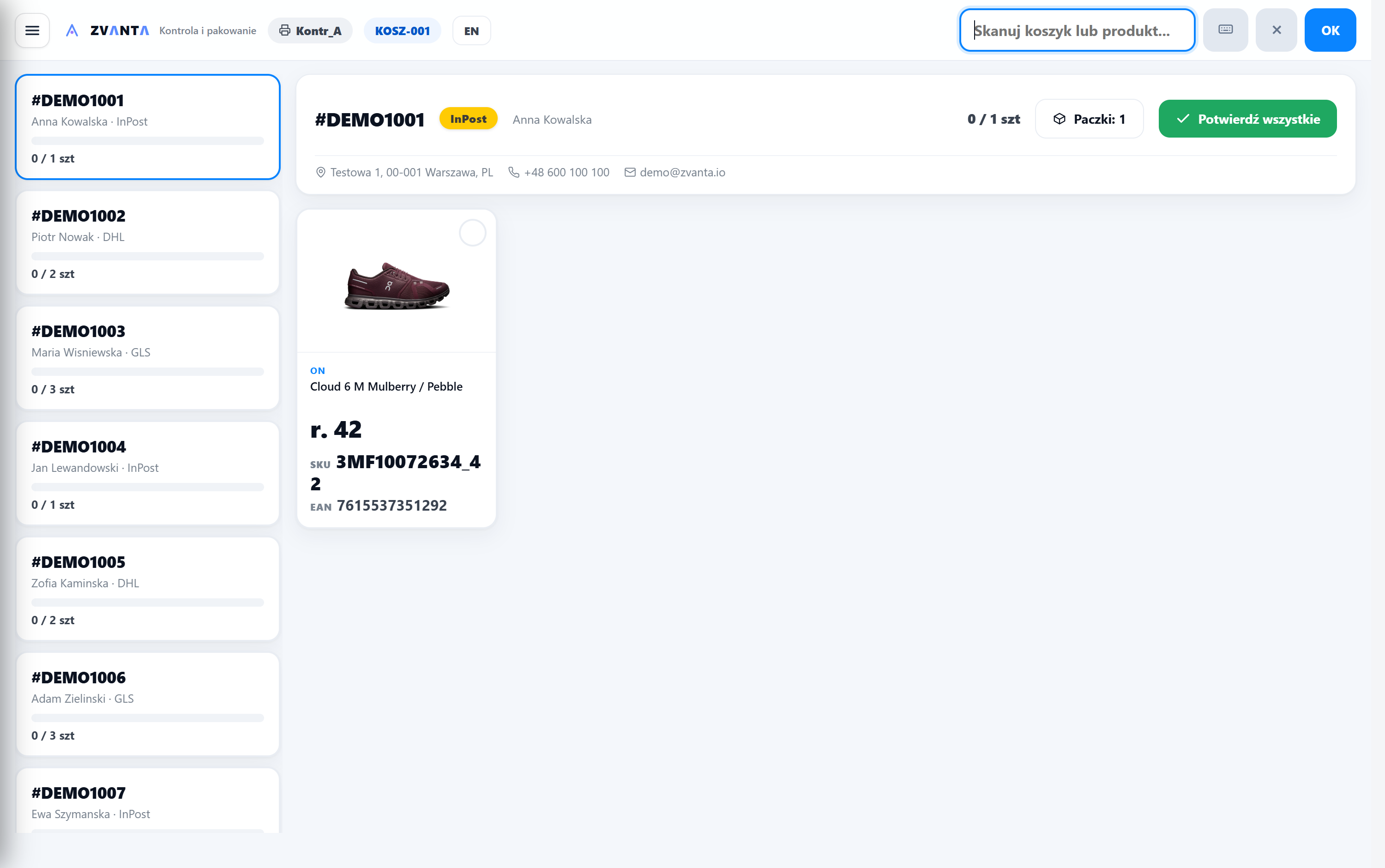
Task: Click the Zvanta logo icon
Action: click(72, 30)
